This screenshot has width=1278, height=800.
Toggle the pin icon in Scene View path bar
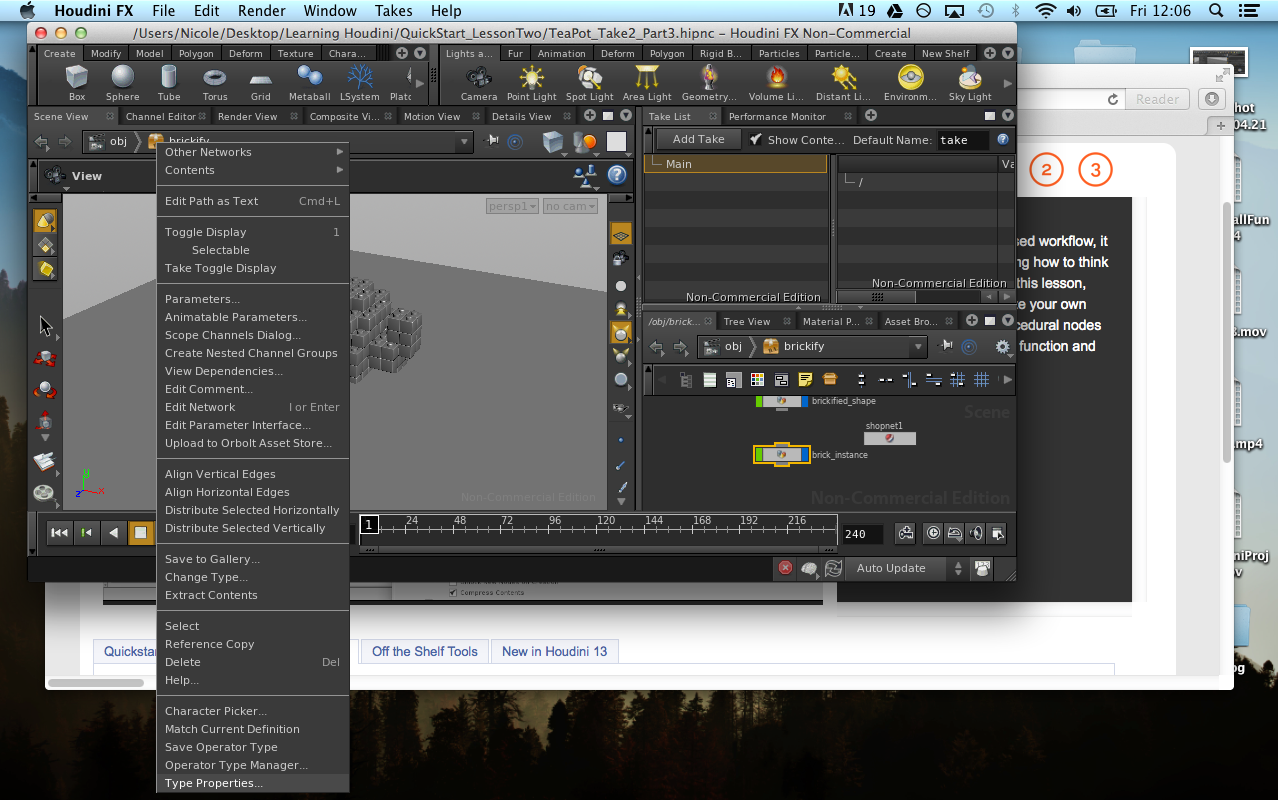[x=492, y=142]
